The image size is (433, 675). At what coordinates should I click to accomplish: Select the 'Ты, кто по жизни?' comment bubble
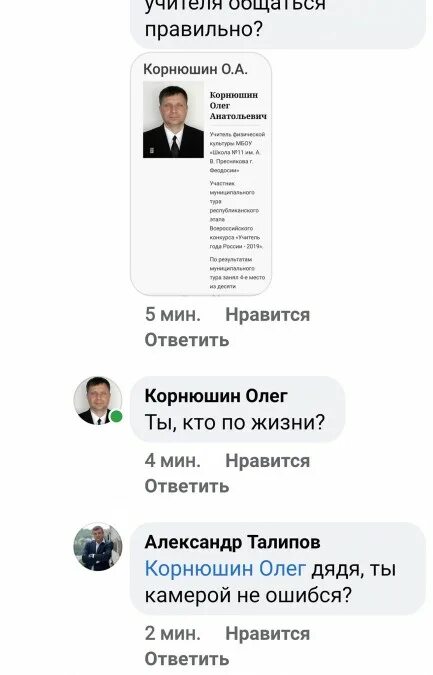[238, 409]
